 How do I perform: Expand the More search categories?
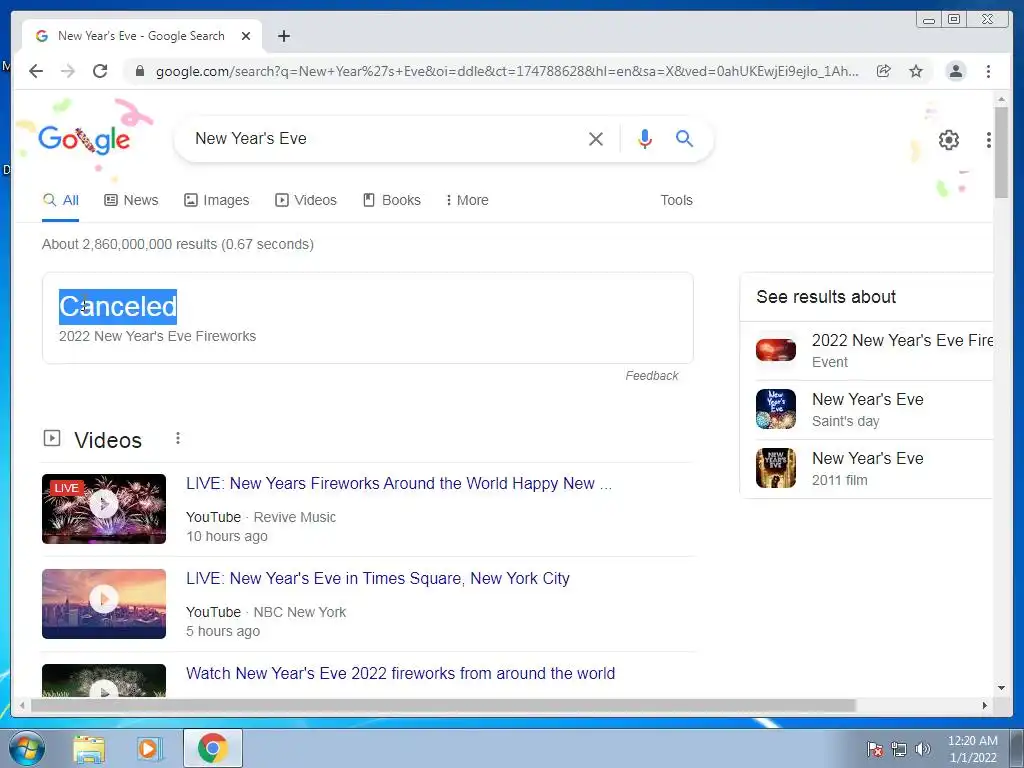[467, 200]
